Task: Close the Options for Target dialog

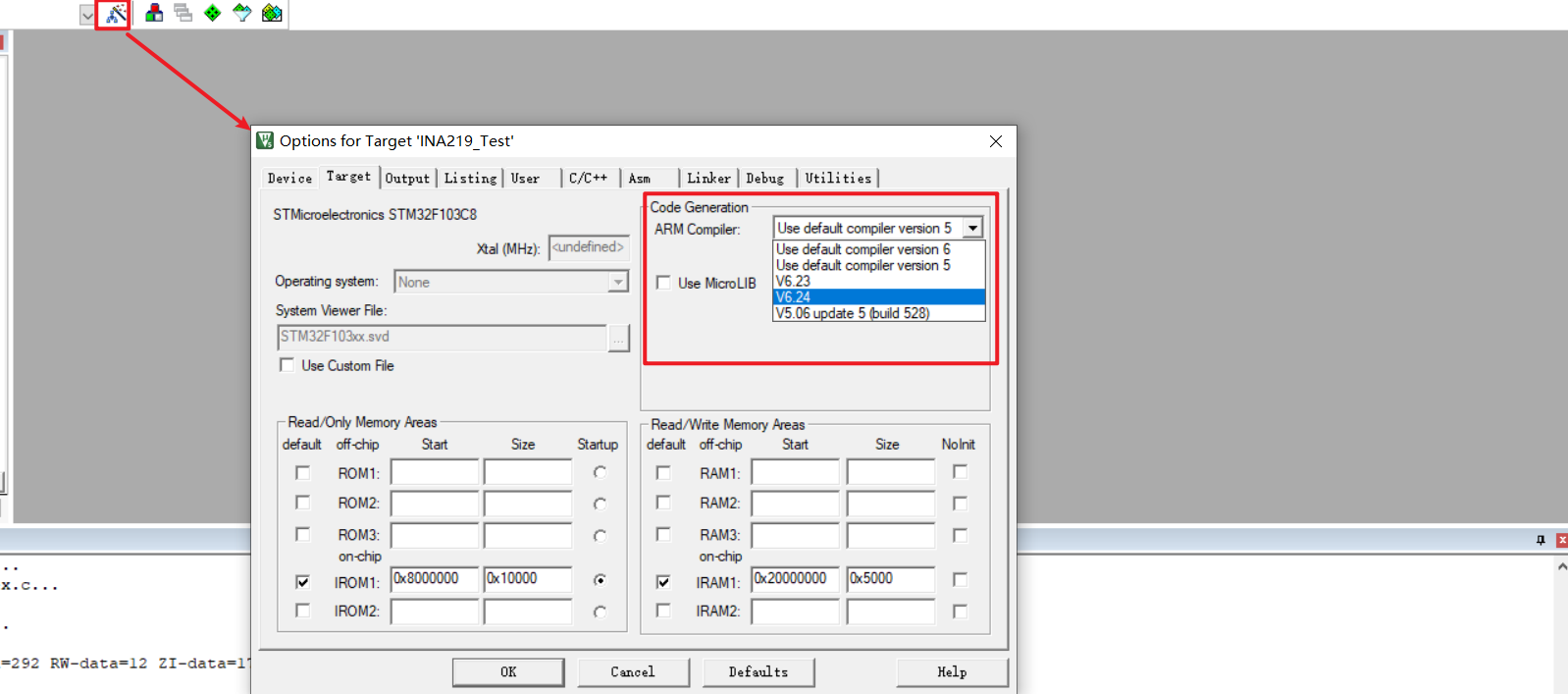Action: (x=995, y=141)
